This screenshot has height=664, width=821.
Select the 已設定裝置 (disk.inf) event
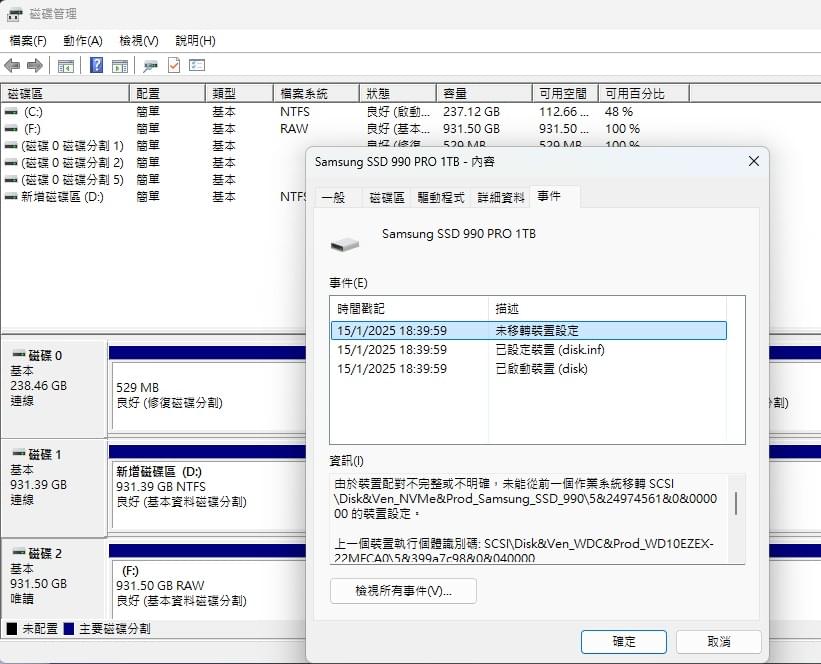click(x=529, y=350)
